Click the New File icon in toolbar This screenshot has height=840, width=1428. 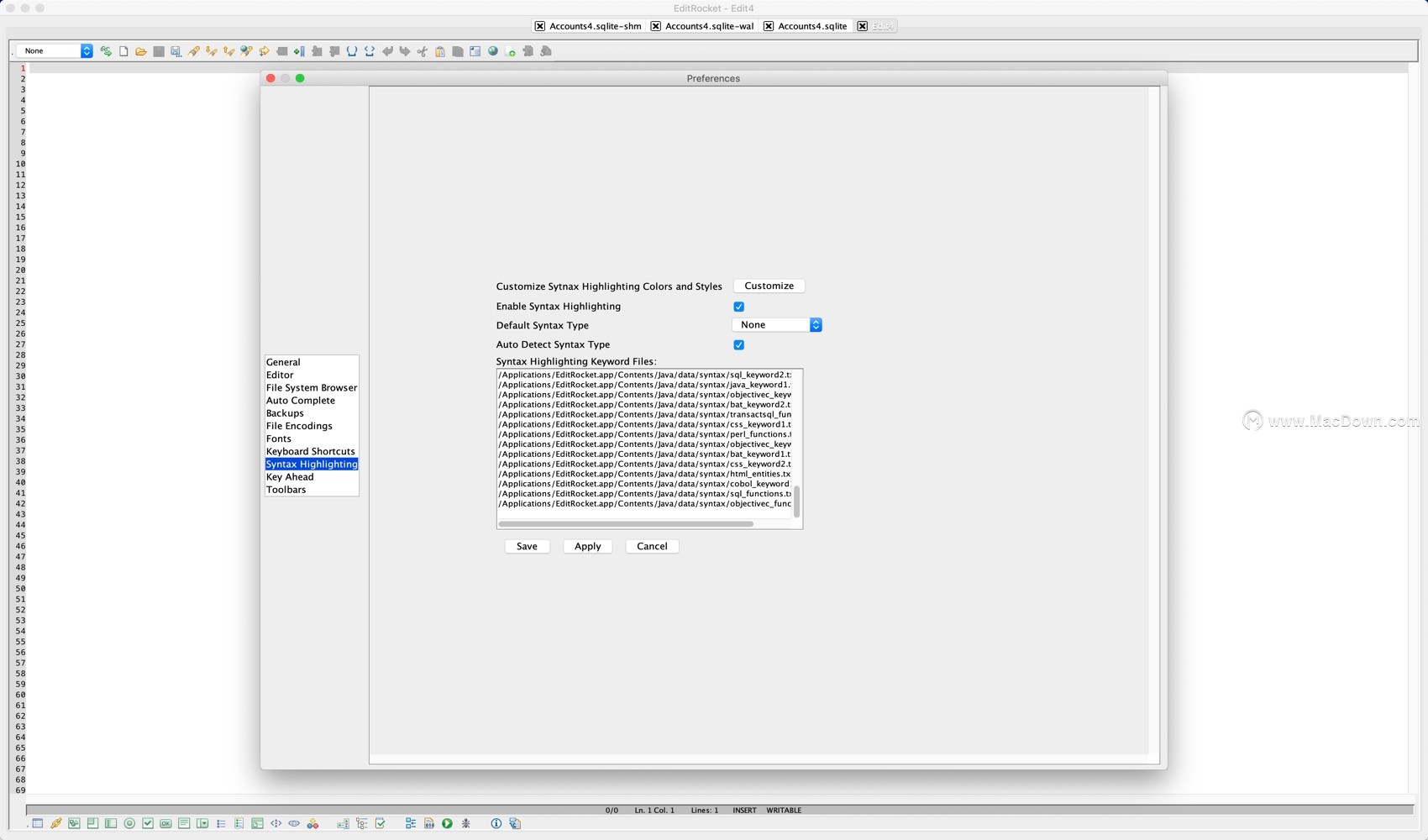(123, 51)
